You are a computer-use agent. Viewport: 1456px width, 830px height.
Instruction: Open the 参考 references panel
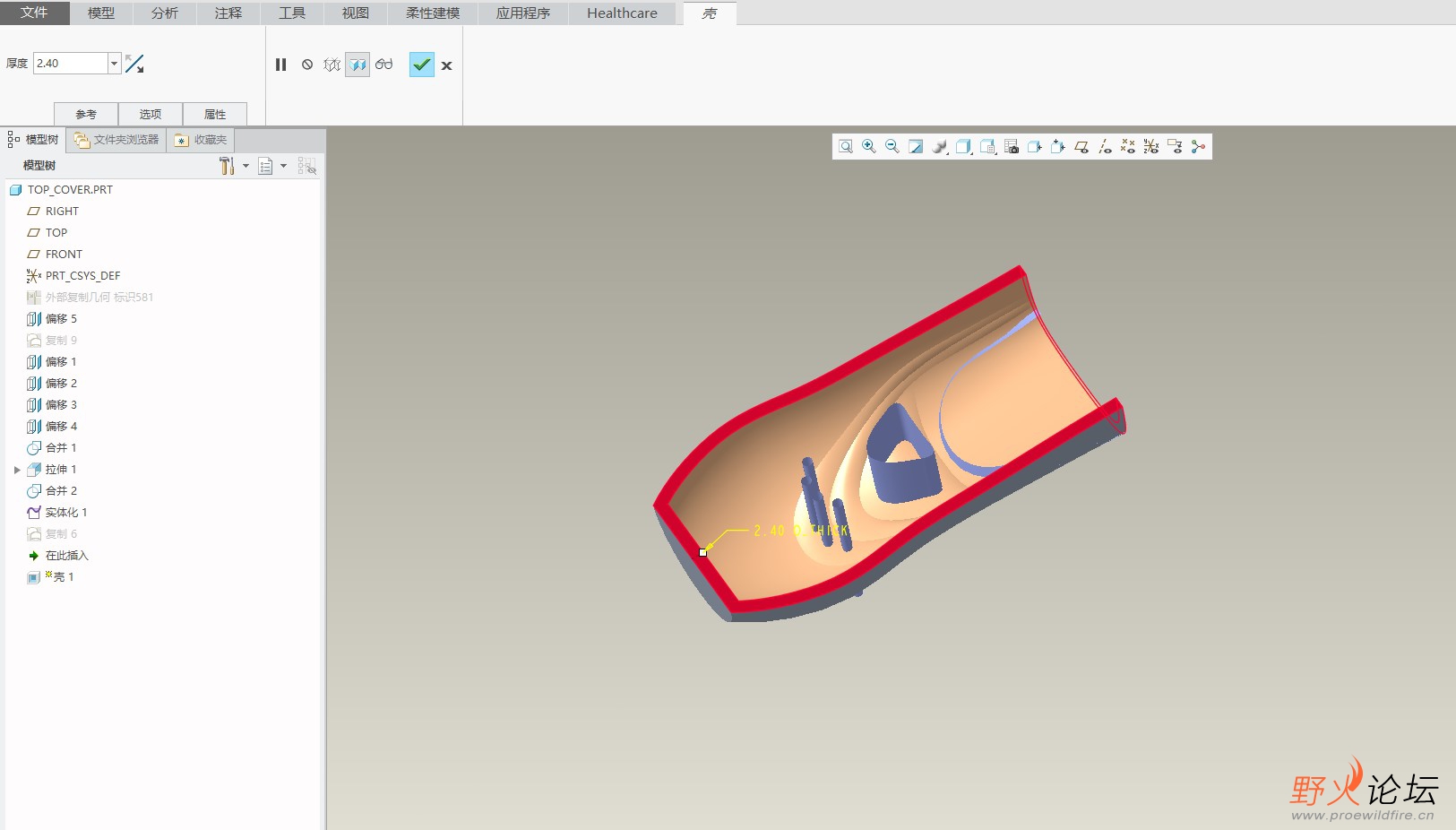(x=86, y=114)
